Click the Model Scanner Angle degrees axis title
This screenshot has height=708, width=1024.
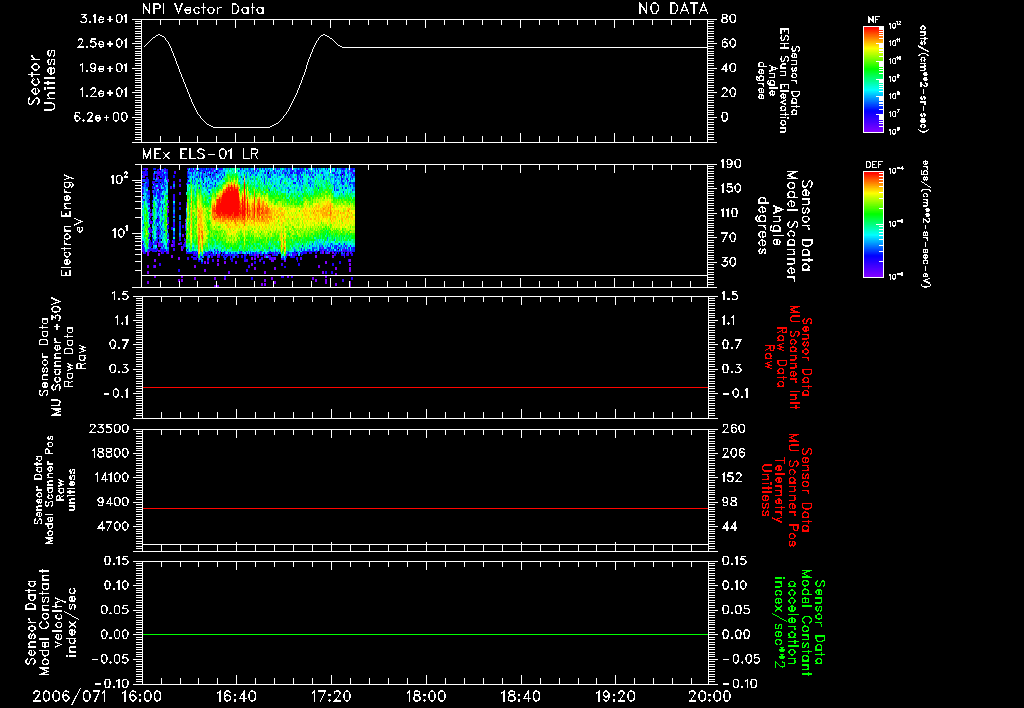(x=784, y=226)
